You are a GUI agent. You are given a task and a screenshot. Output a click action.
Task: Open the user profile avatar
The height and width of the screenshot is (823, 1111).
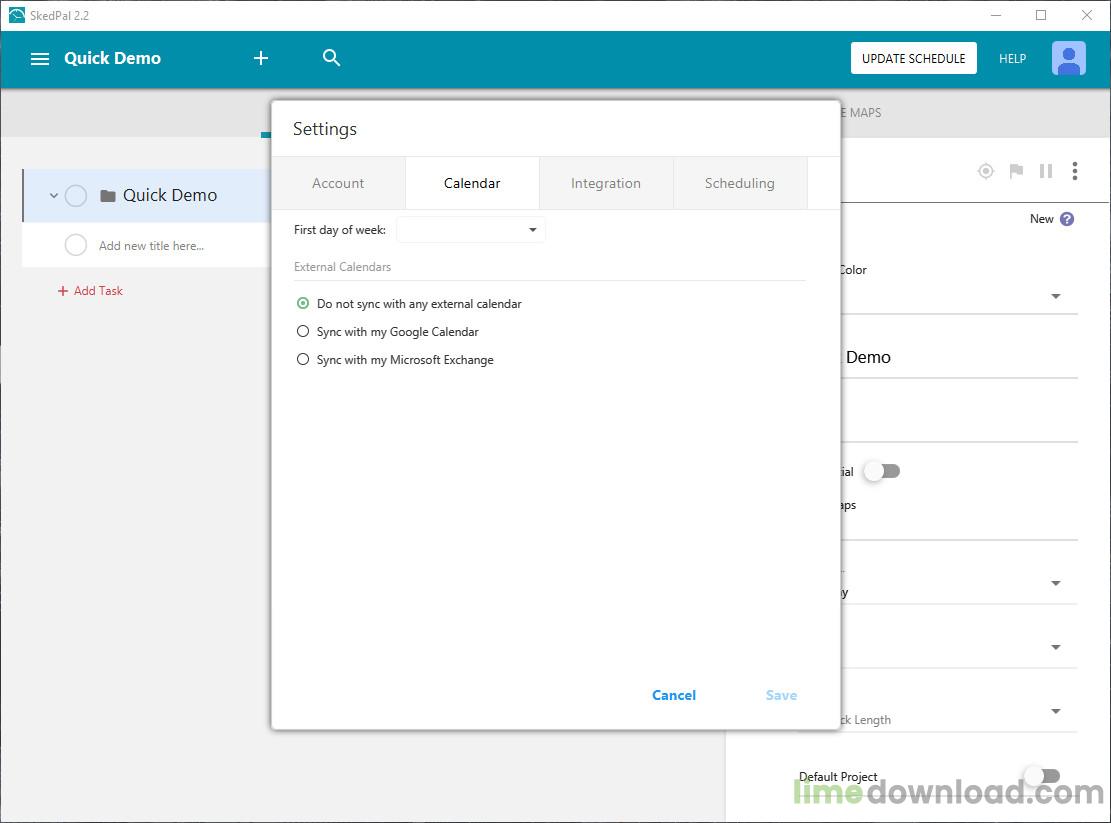coord(1068,58)
